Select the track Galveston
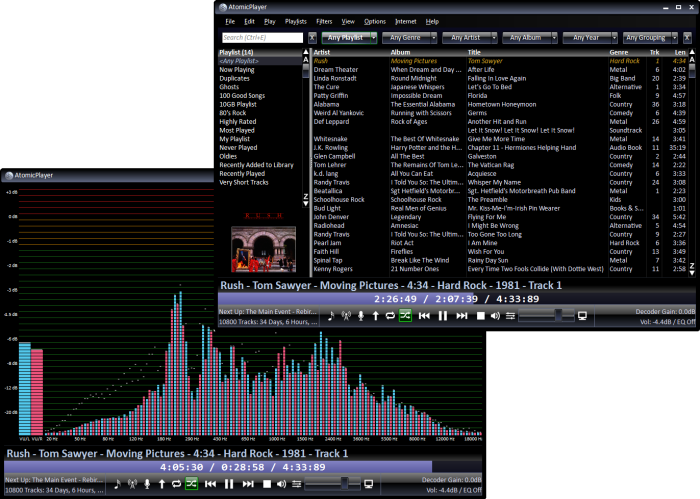This screenshot has height=499, width=700. [x=499, y=156]
